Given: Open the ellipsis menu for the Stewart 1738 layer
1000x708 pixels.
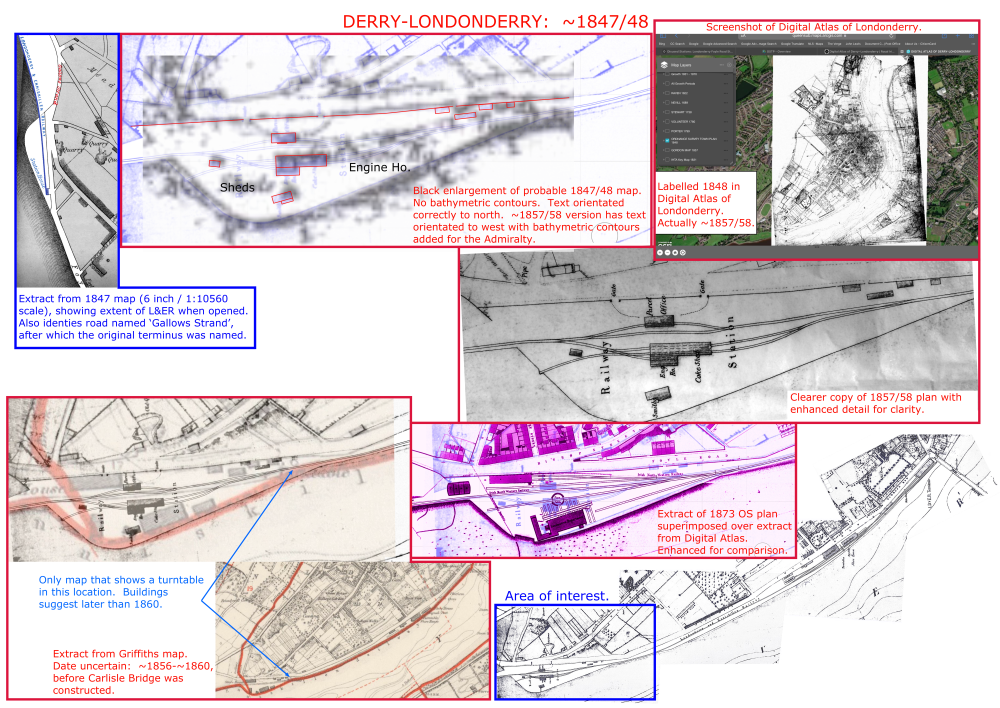Looking at the screenshot, I should pyautogui.click(x=725, y=113).
